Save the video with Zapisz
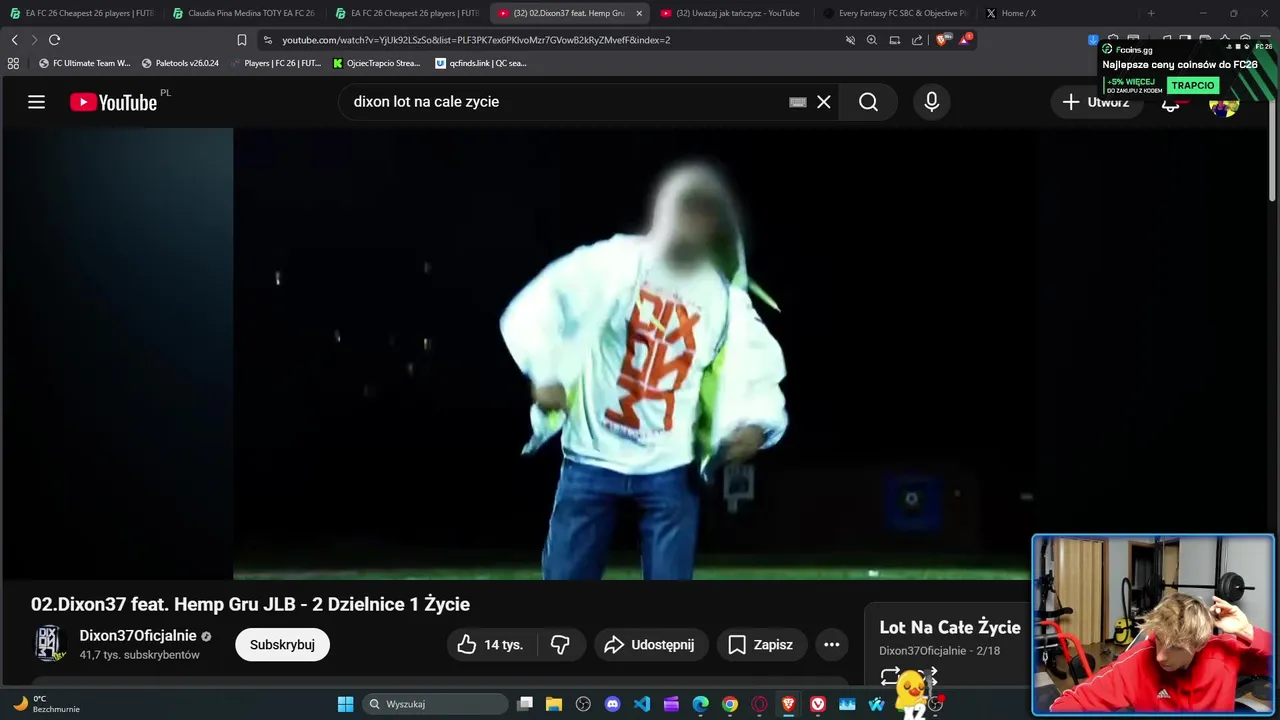Screen dimensions: 1280x720 point(761,645)
